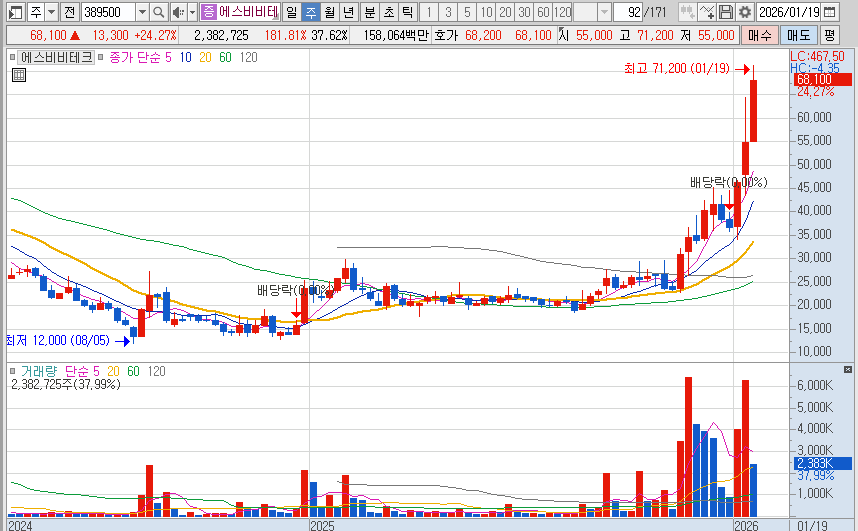The image size is (858, 531).
Task: Open the stock search magnifier
Action: point(159,11)
